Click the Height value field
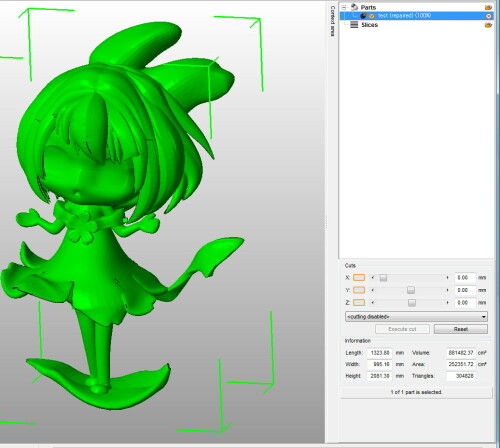This screenshot has height=448, width=500. click(380, 376)
